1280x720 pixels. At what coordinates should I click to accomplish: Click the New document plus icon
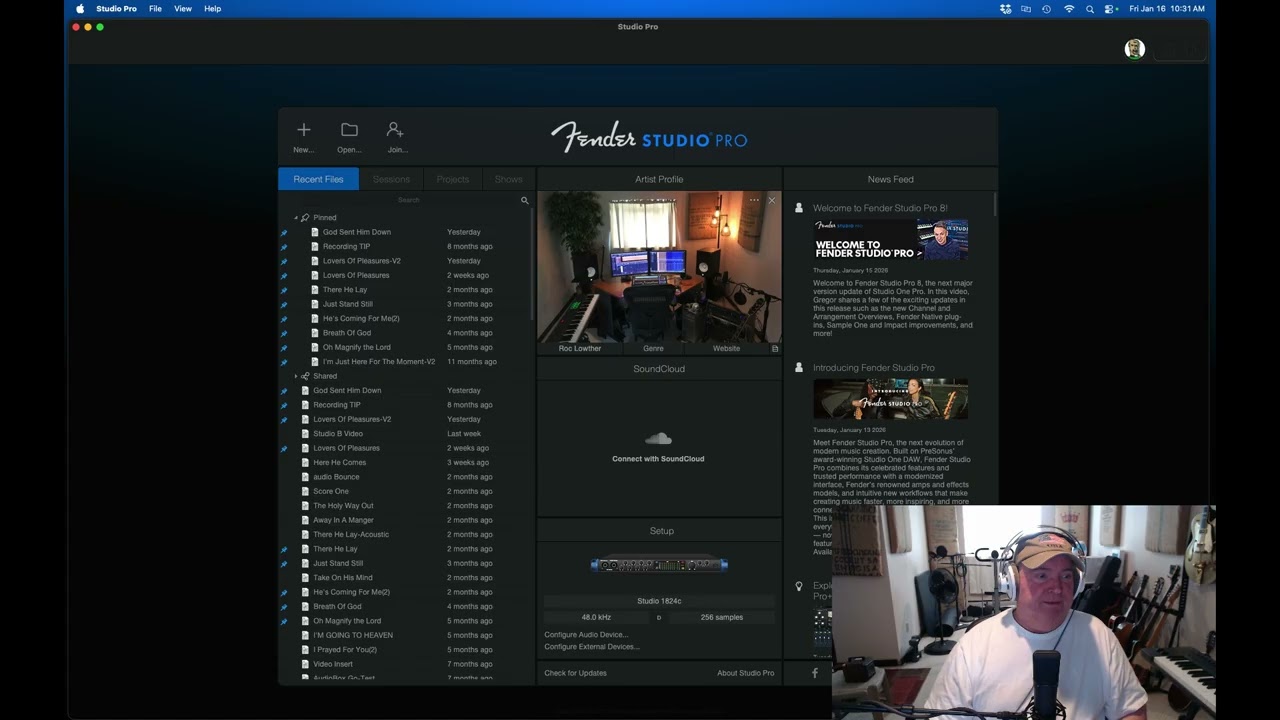[303, 130]
